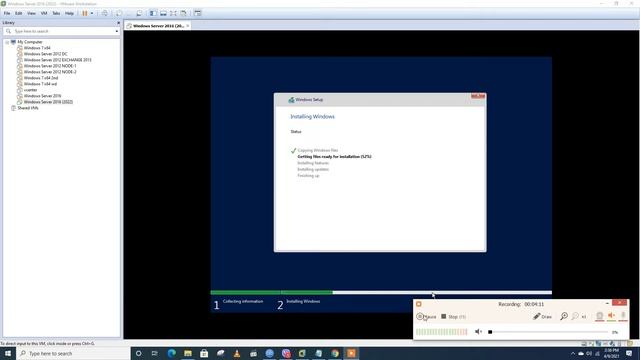Select Windows 7 x64 wd VM
This screenshot has height=360, width=640.
click(x=40, y=84)
